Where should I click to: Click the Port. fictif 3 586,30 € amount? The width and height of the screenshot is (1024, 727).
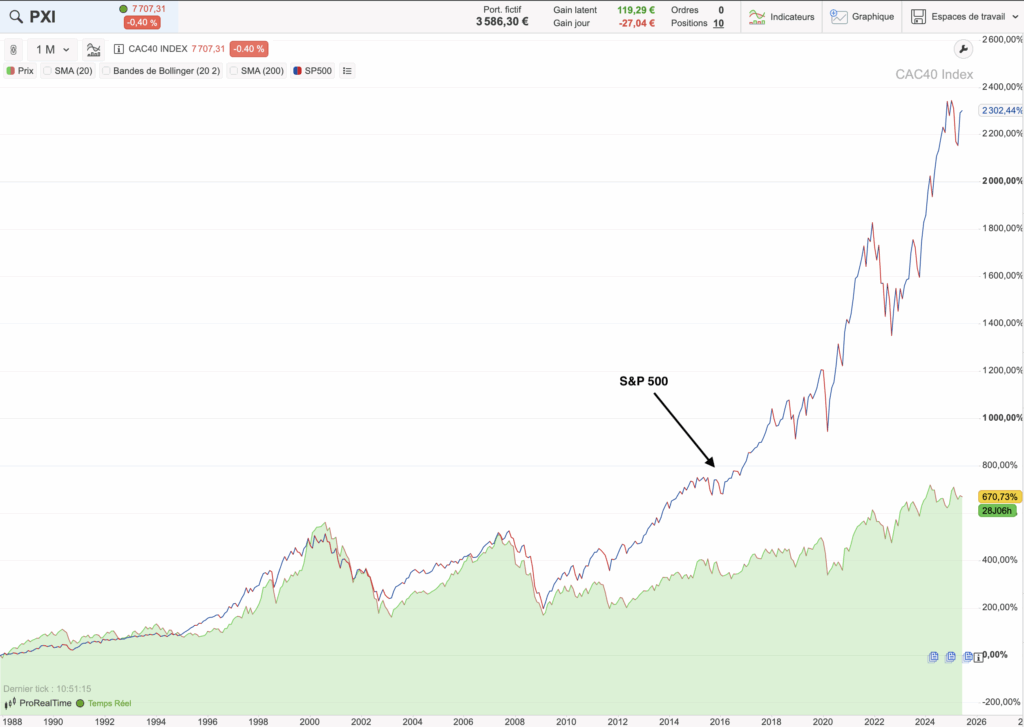click(502, 22)
